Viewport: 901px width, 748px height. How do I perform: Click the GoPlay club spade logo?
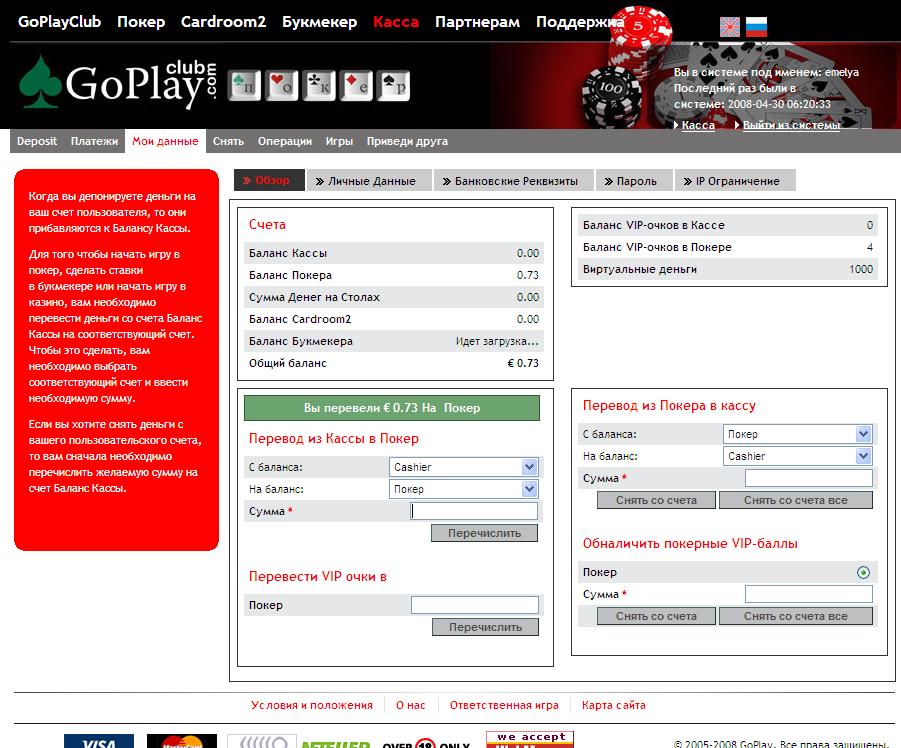(x=118, y=84)
